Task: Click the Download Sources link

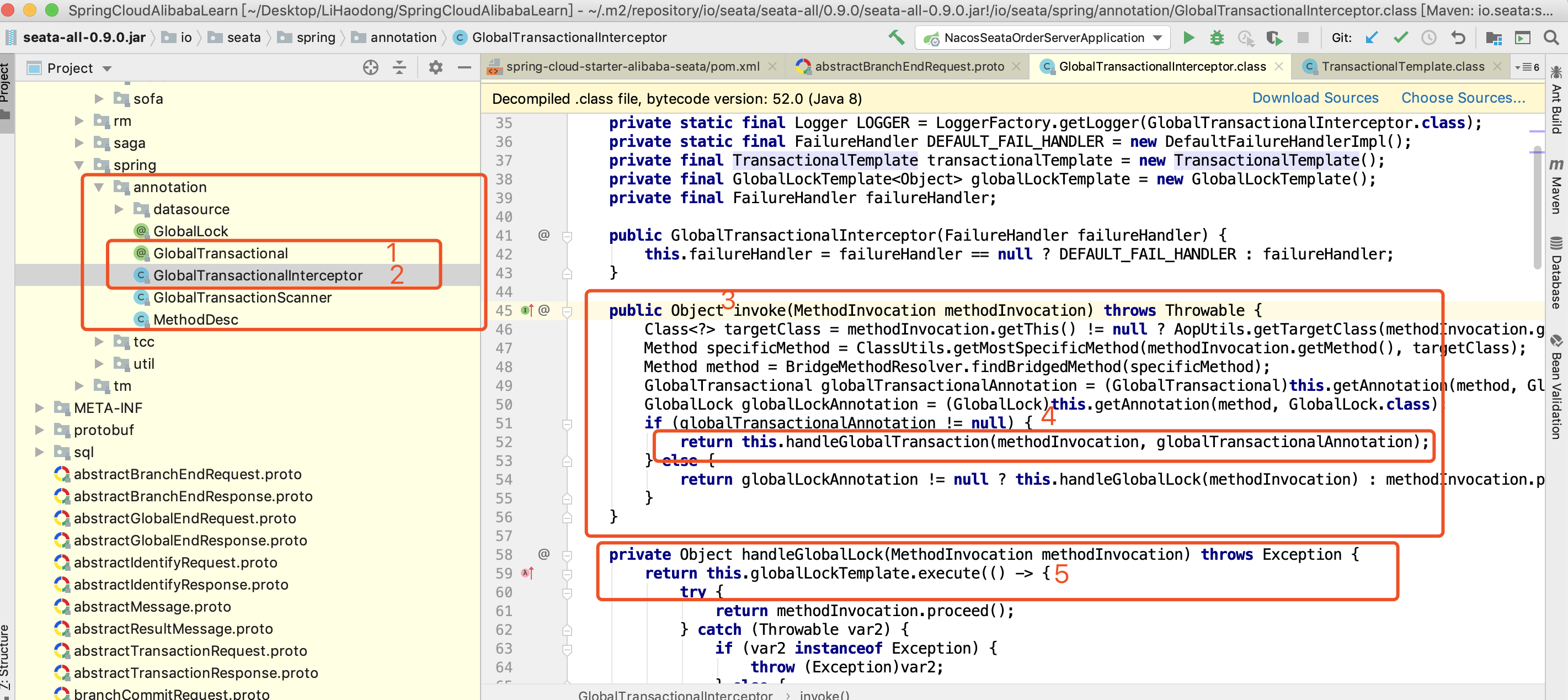Action: coord(1315,98)
